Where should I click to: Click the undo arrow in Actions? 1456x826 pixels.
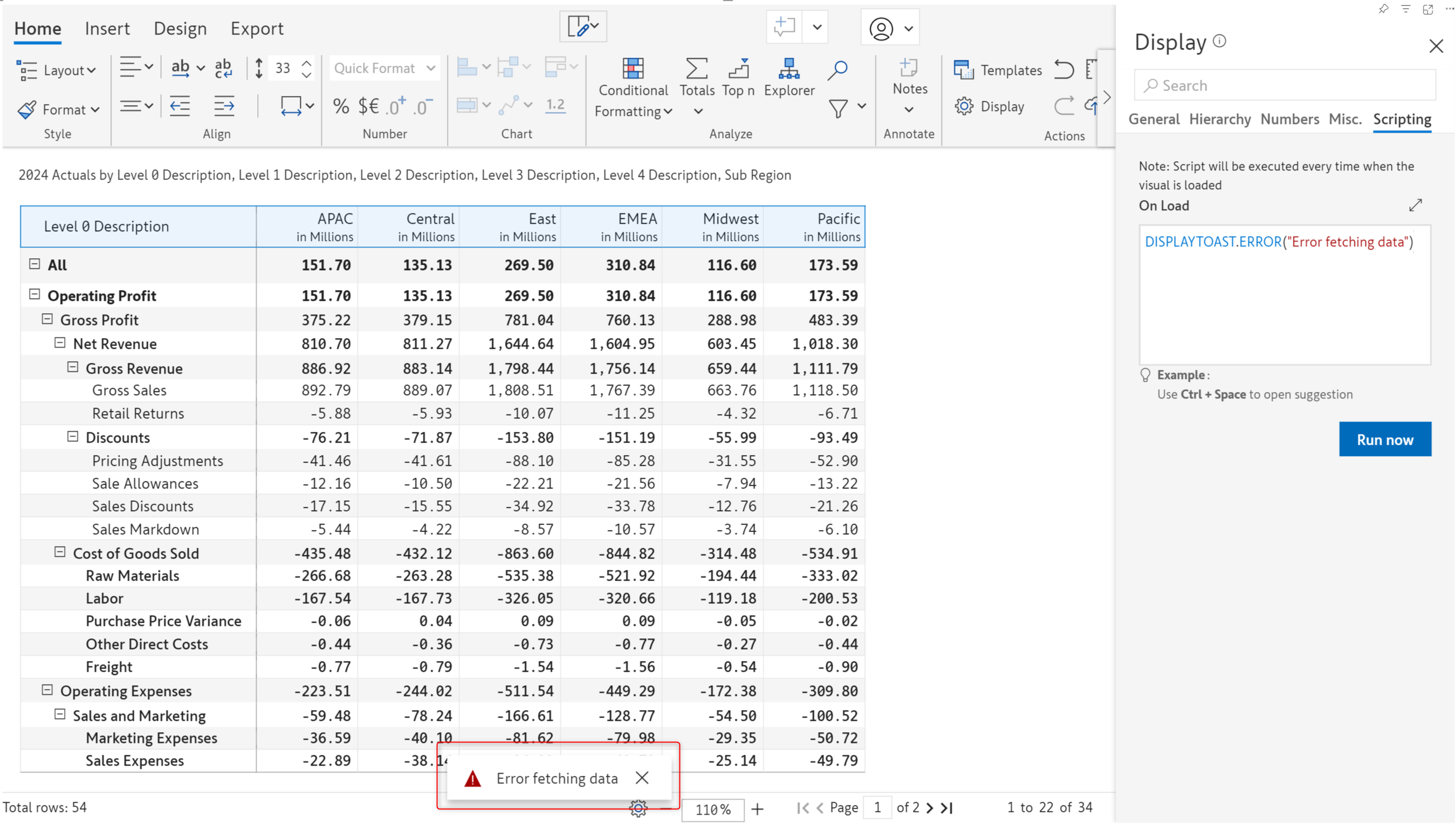[1064, 70]
